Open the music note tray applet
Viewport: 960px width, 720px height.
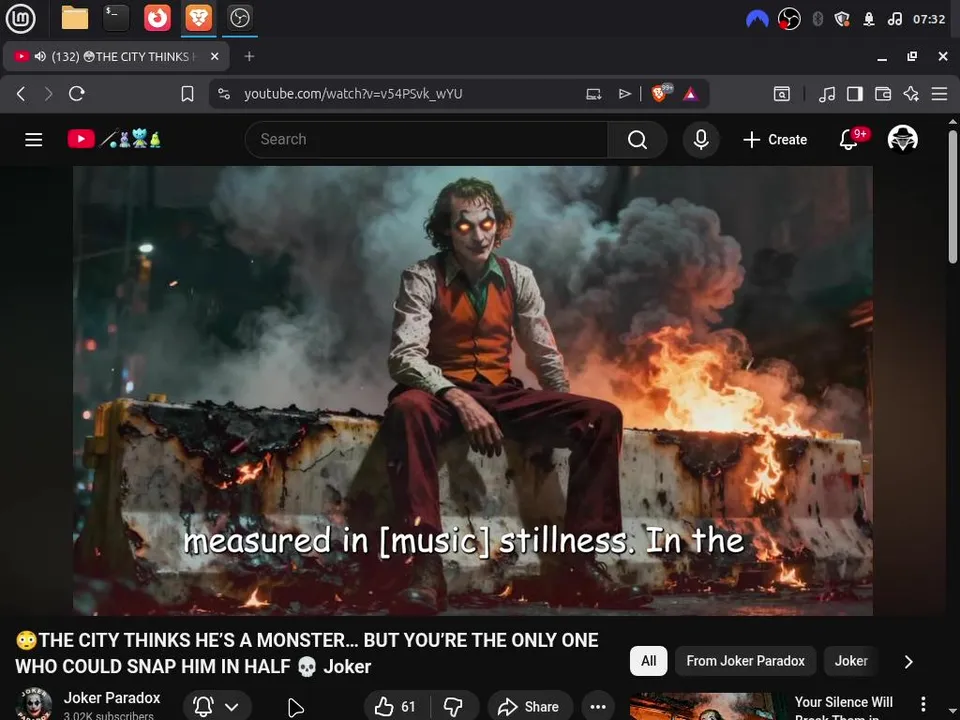click(894, 19)
